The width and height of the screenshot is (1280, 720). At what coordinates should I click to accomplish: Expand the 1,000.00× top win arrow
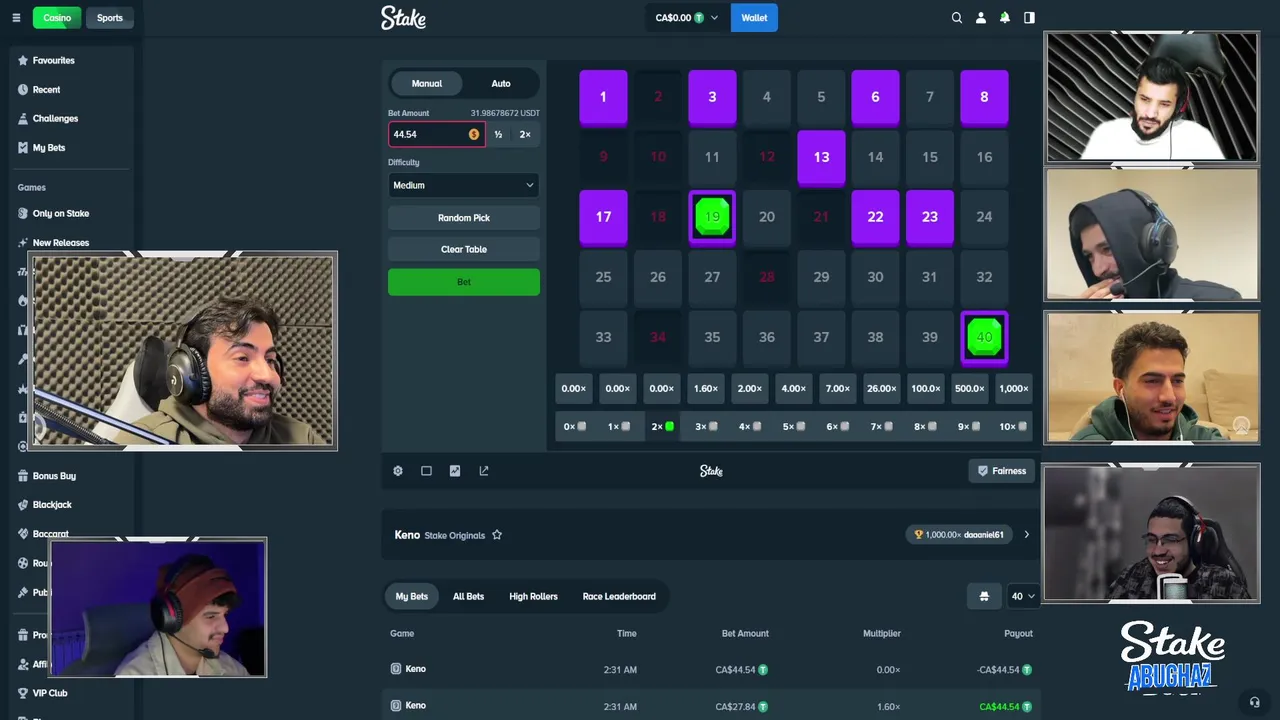pyautogui.click(x=1026, y=535)
